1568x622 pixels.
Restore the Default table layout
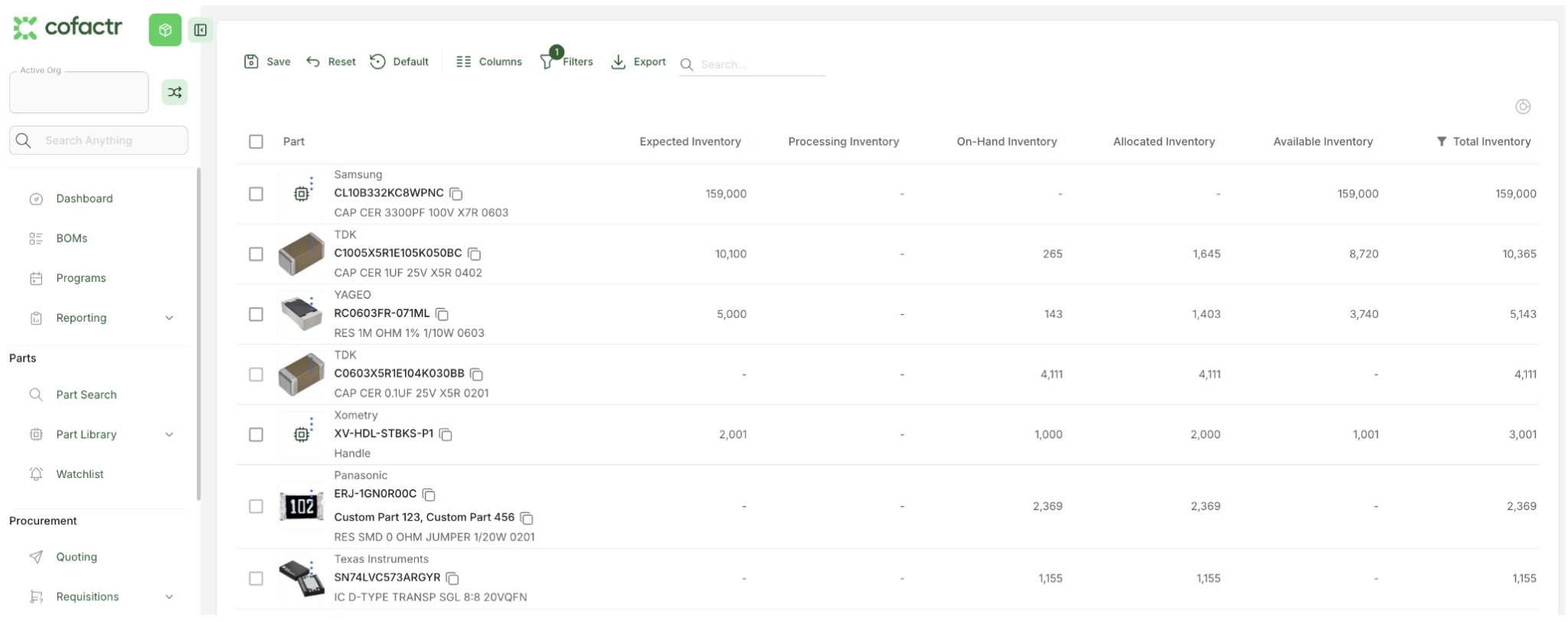pos(399,62)
